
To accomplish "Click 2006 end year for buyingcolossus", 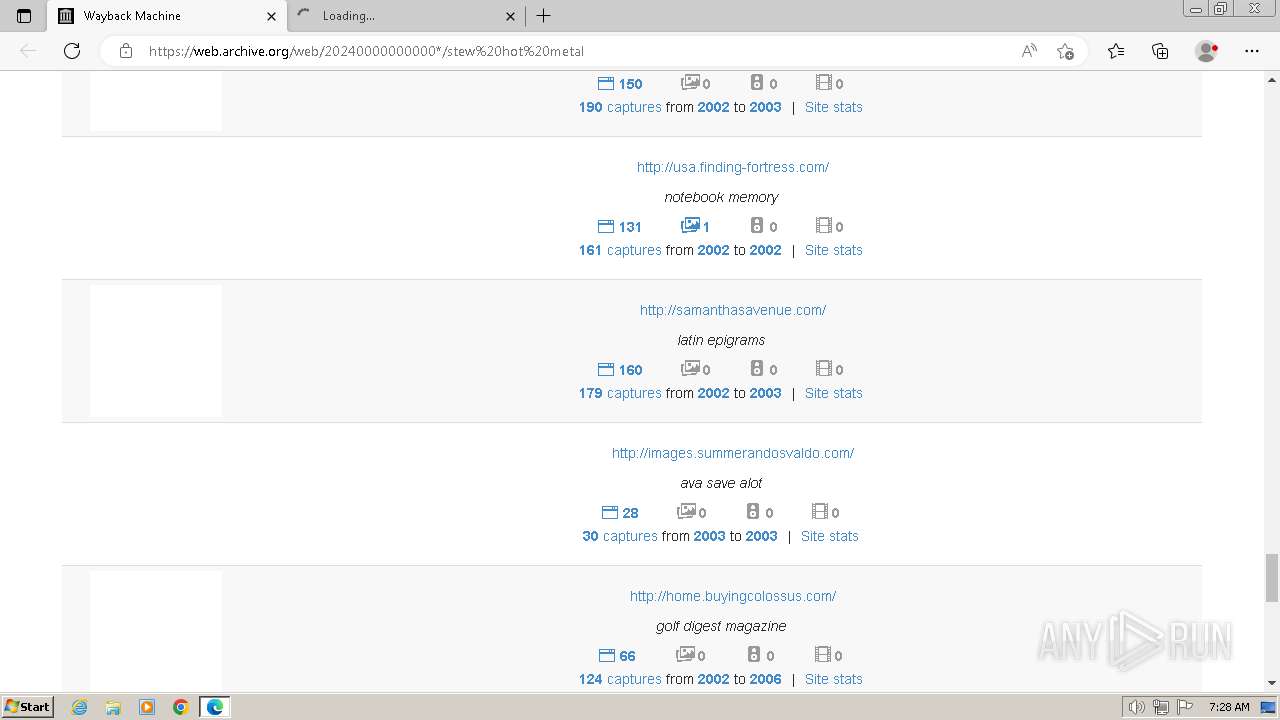I will (x=766, y=679).
